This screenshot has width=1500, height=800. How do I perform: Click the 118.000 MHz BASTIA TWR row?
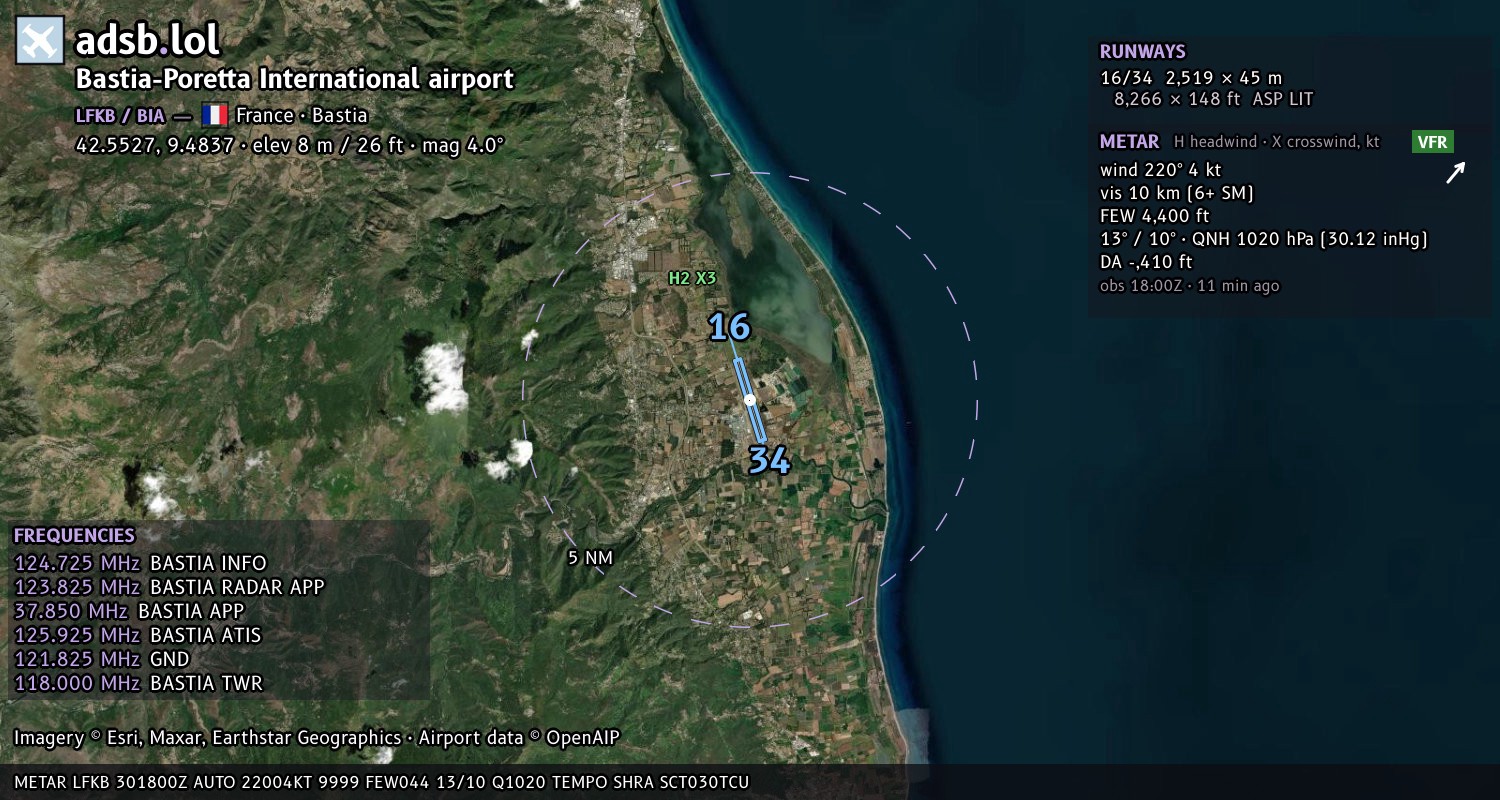coord(138,683)
